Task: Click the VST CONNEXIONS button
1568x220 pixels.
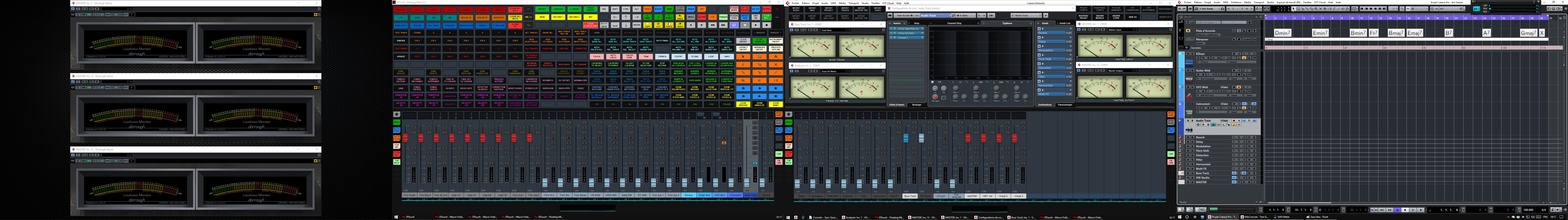Action: coord(1133,9)
